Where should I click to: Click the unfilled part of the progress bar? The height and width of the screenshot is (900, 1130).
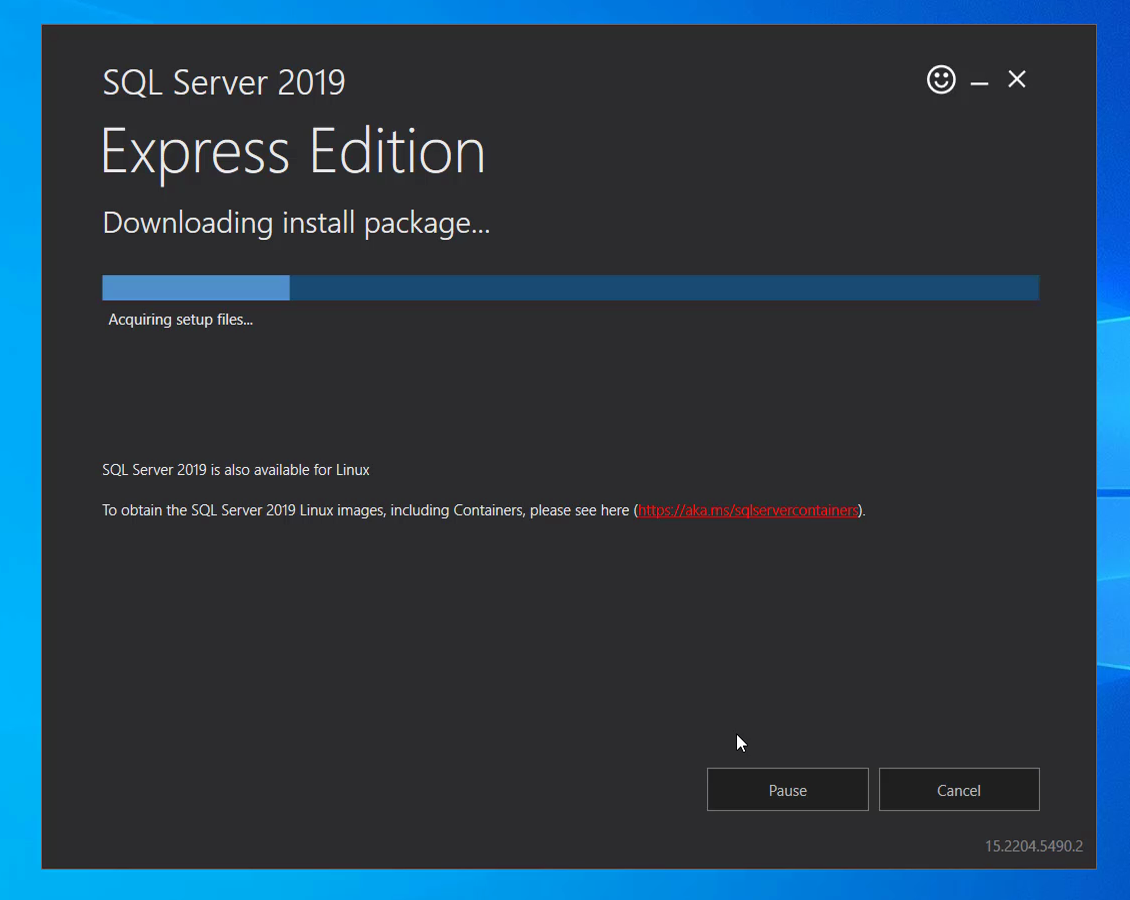coord(664,288)
